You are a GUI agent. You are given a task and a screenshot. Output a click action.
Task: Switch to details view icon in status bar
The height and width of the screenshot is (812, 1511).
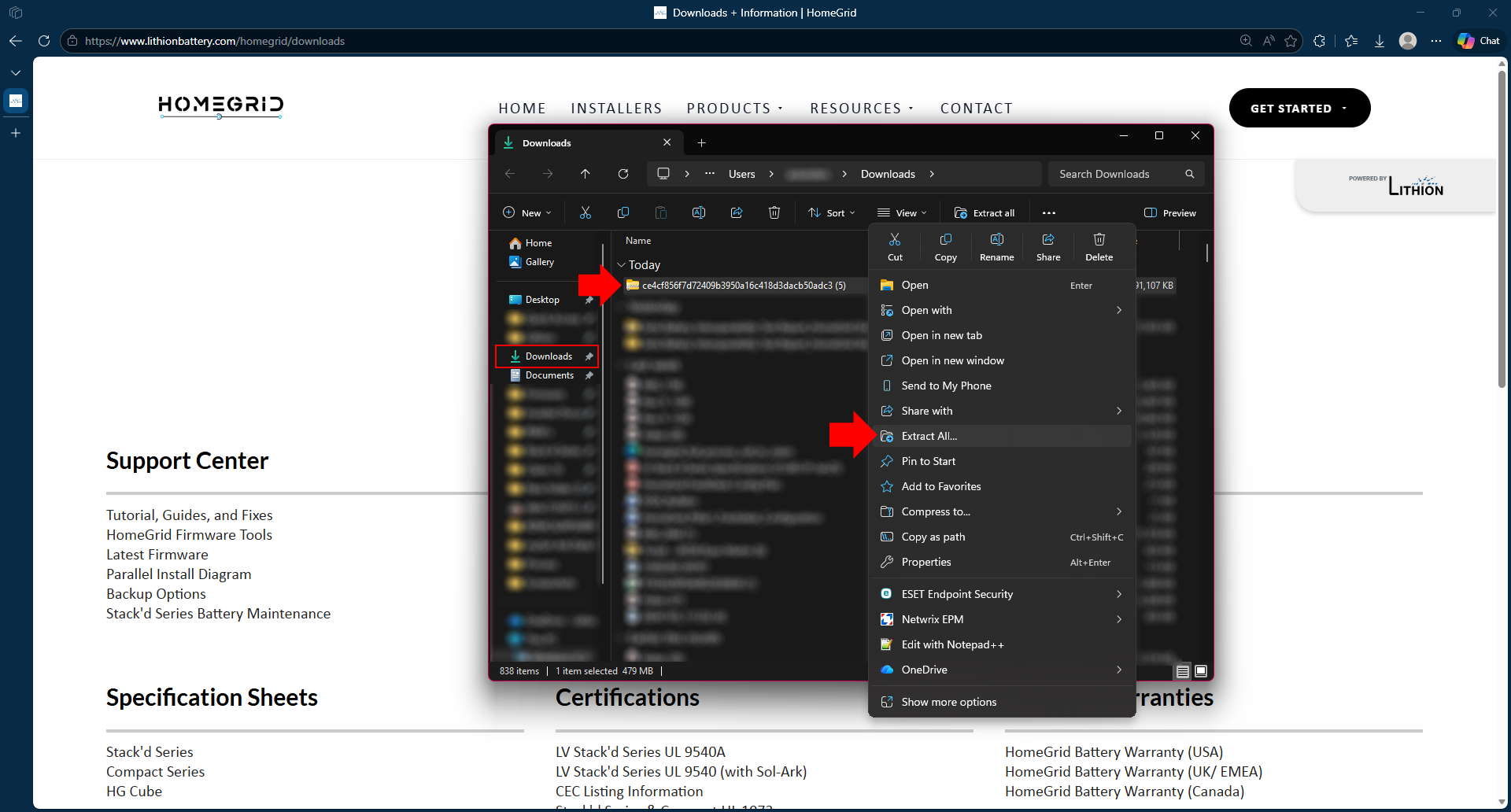tap(1182, 671)
